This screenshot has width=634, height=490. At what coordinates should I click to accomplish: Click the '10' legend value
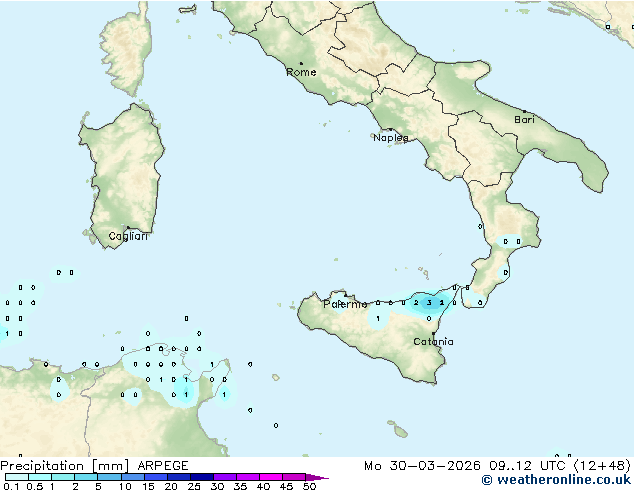click(125, 486)
